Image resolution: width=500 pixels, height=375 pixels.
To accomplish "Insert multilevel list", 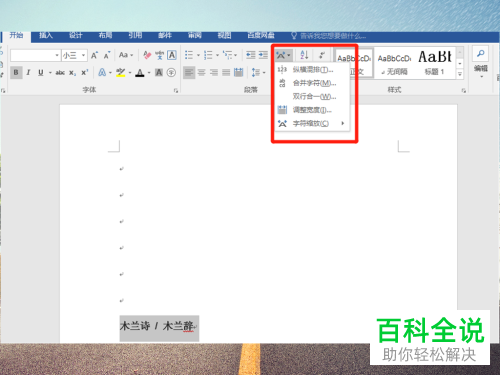I will [228, 55].
